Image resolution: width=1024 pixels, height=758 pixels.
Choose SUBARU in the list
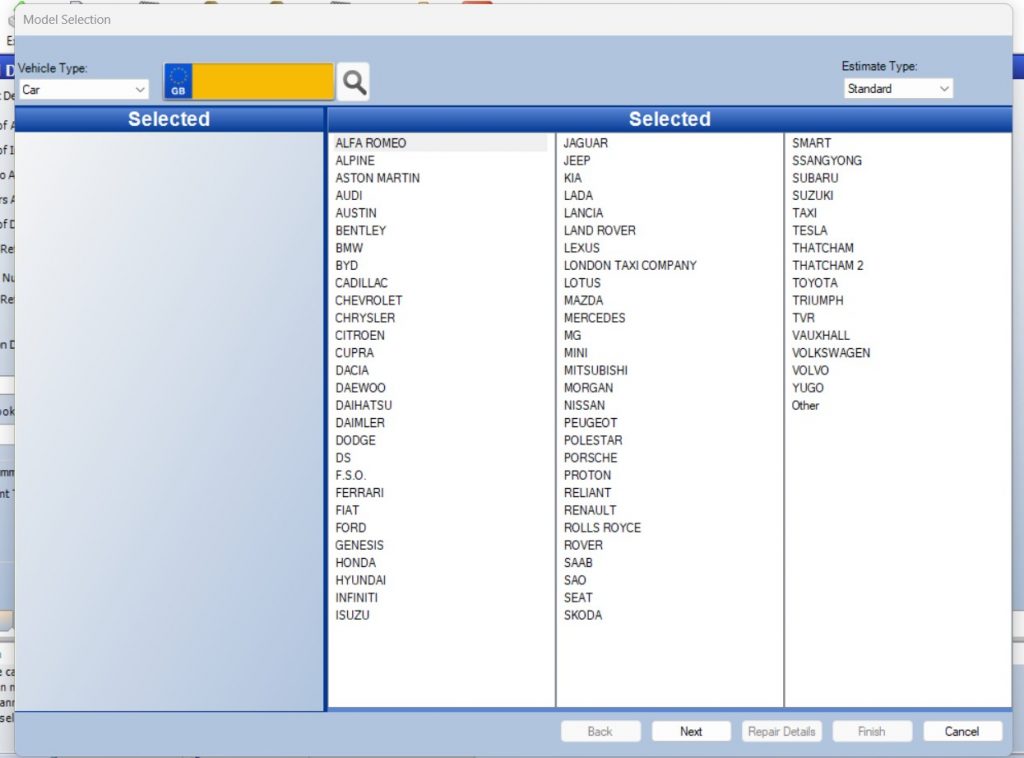(x=815, y=178)
